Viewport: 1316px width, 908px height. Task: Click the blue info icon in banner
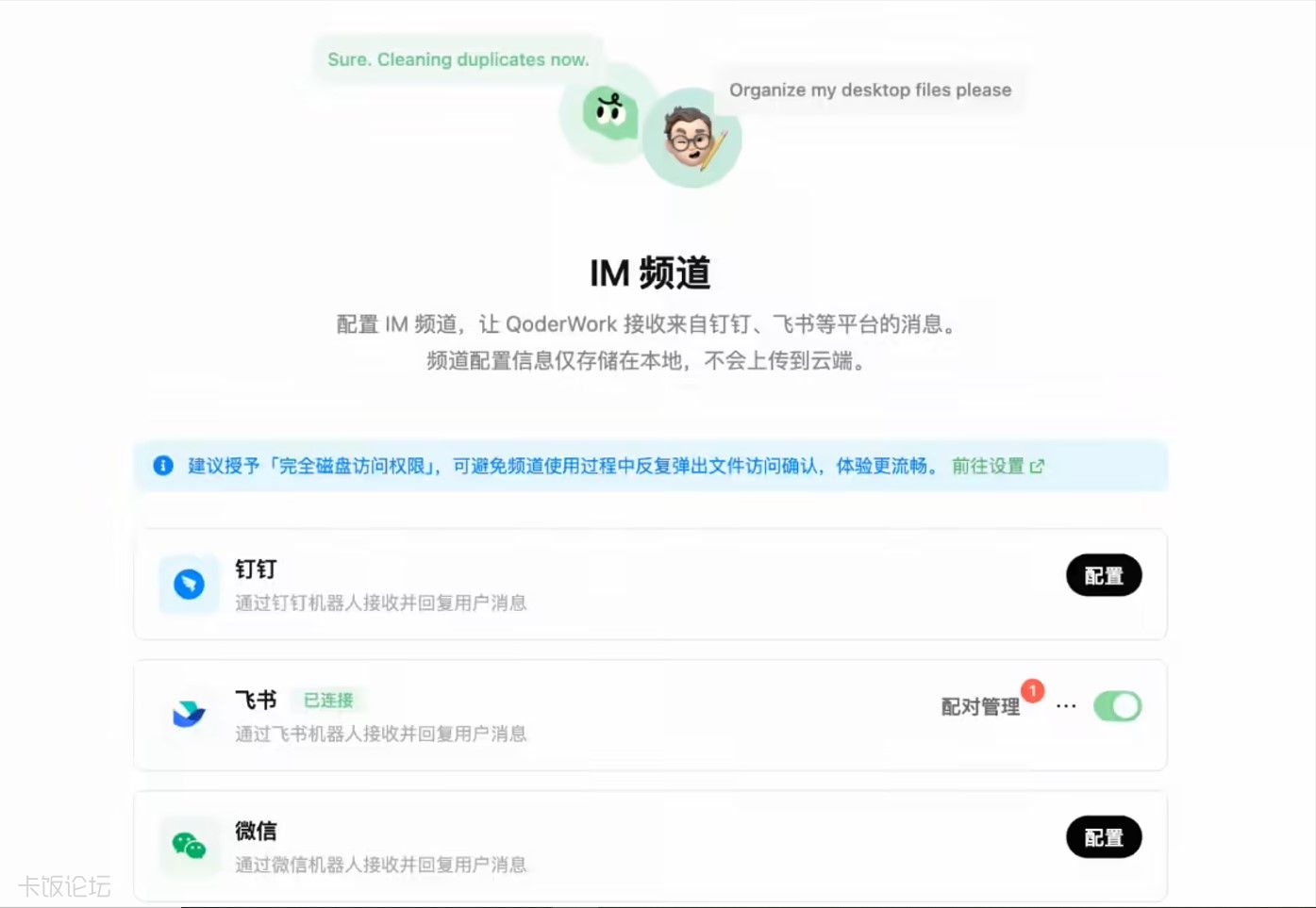(163, 466)
